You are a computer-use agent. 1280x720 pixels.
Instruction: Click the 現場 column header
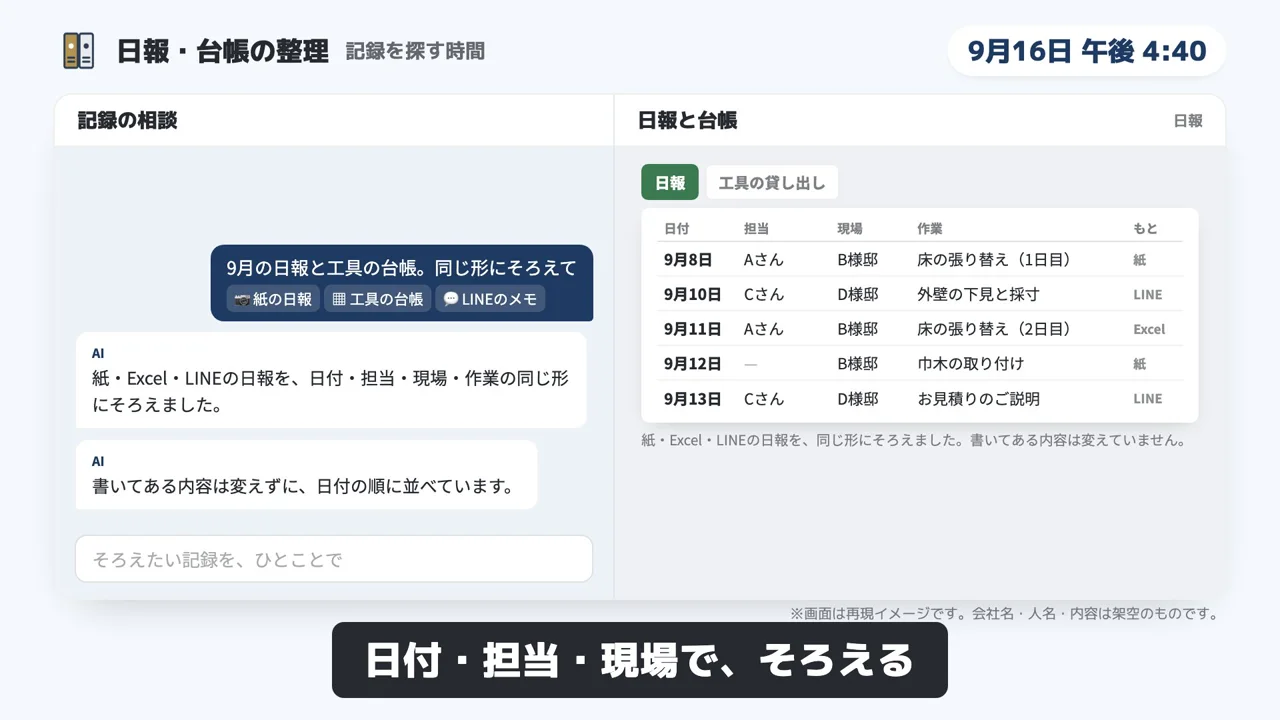click(x=850, y=228)
